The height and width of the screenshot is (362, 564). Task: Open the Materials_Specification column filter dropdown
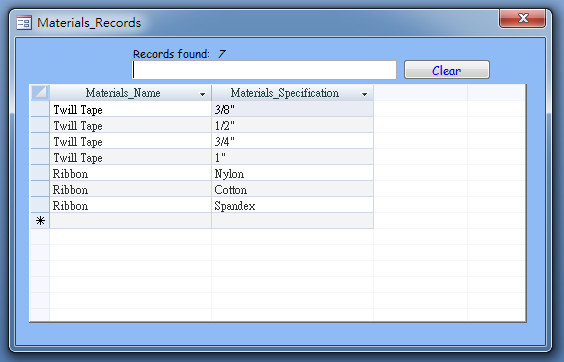point(364,94)
